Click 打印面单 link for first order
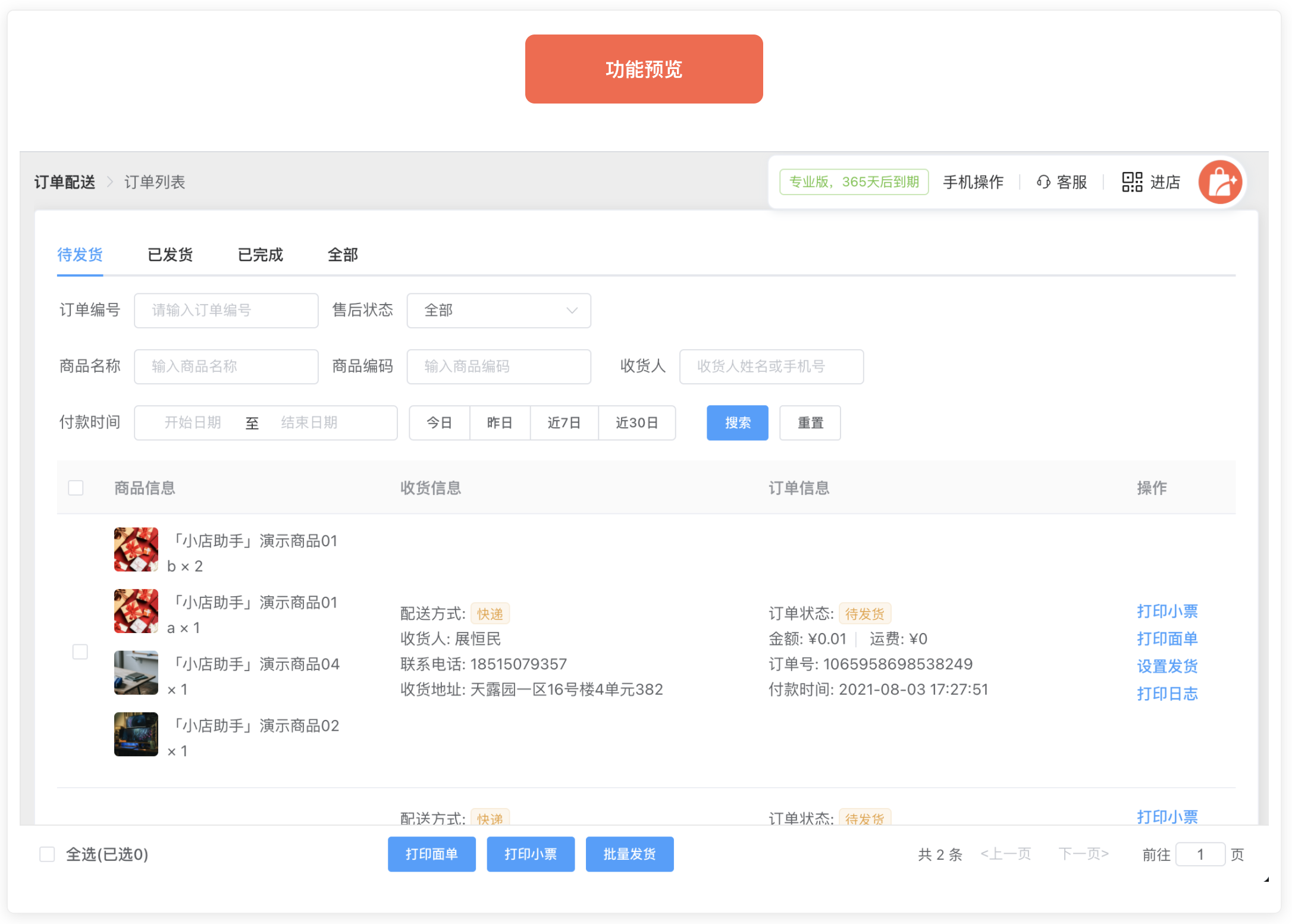Image resolution: width=1292 pixels, height=924 pixels. [x=1167, y=639]
